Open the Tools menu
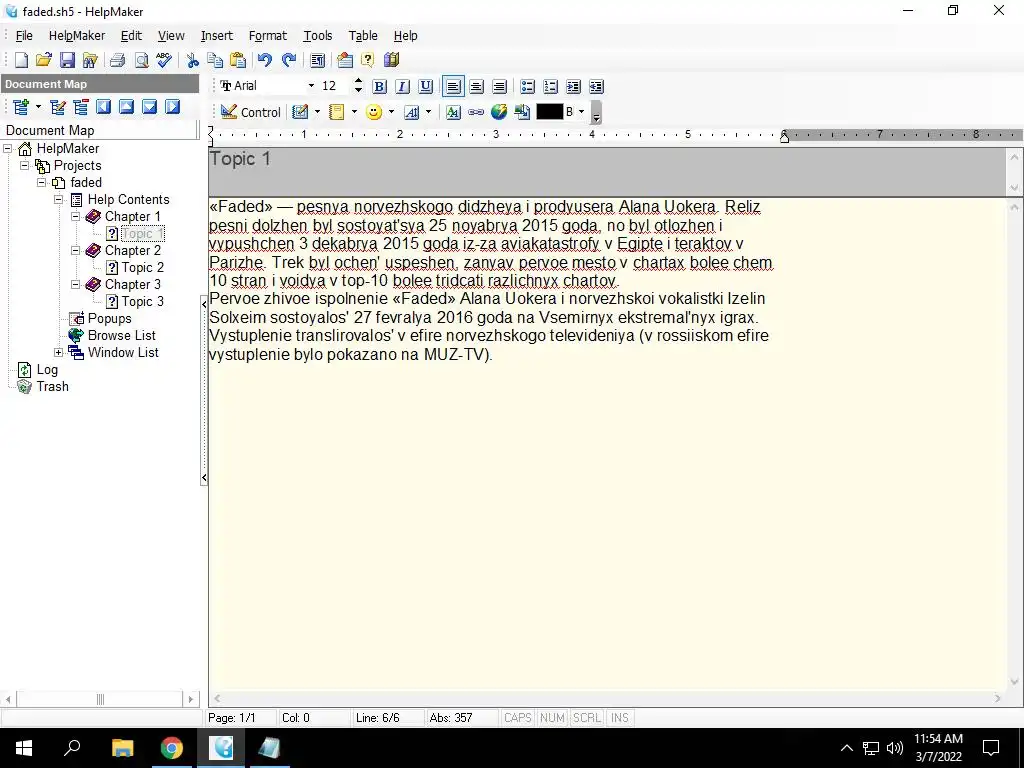Image resolution: width=1024 pixels, height=768 pixels. [317, 36]
